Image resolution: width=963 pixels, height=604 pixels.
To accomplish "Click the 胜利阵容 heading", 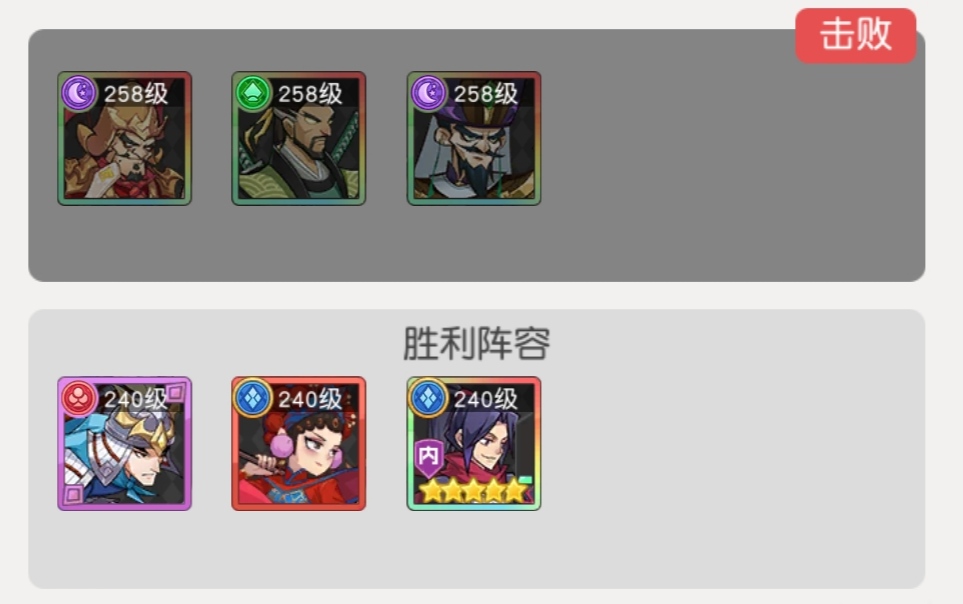I will [477, 343].
